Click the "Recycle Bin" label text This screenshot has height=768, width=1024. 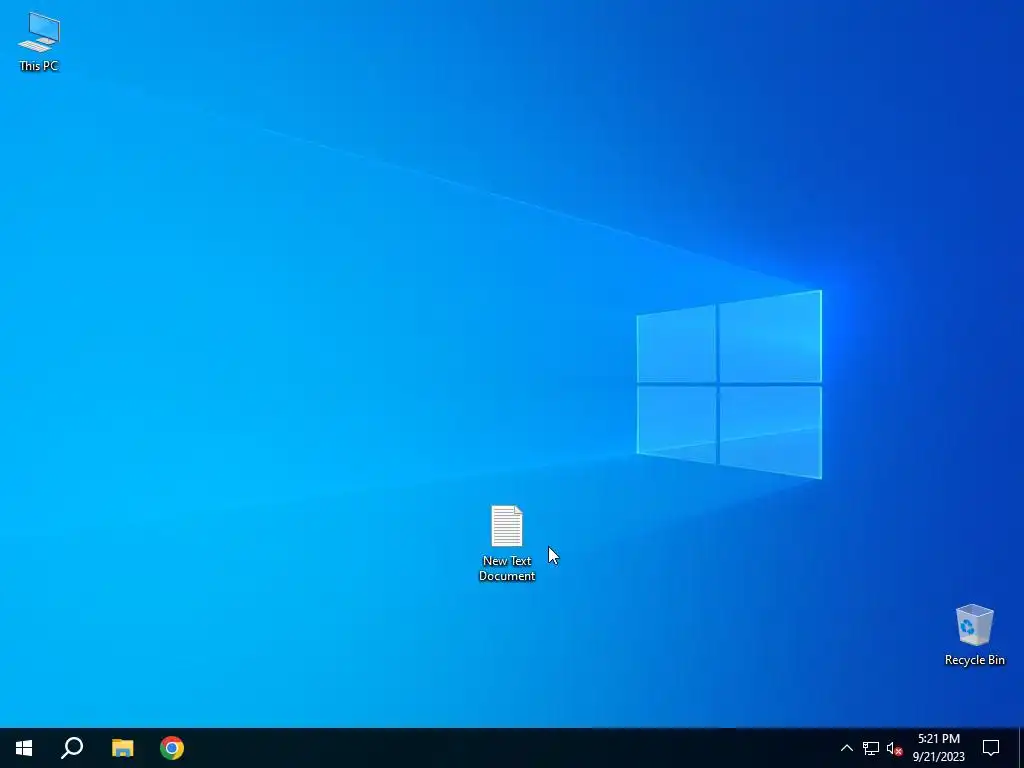tap(974, 660)
